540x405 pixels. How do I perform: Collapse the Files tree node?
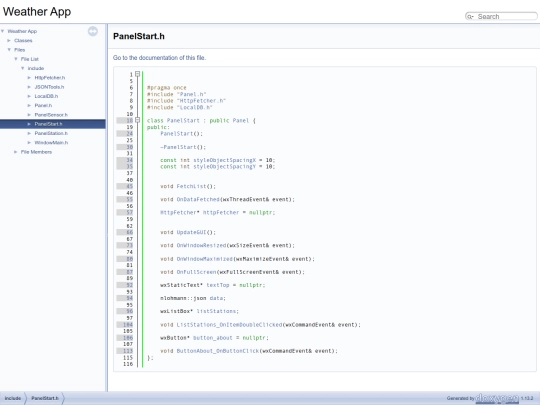pyautogui.click(x=9, y=50)
